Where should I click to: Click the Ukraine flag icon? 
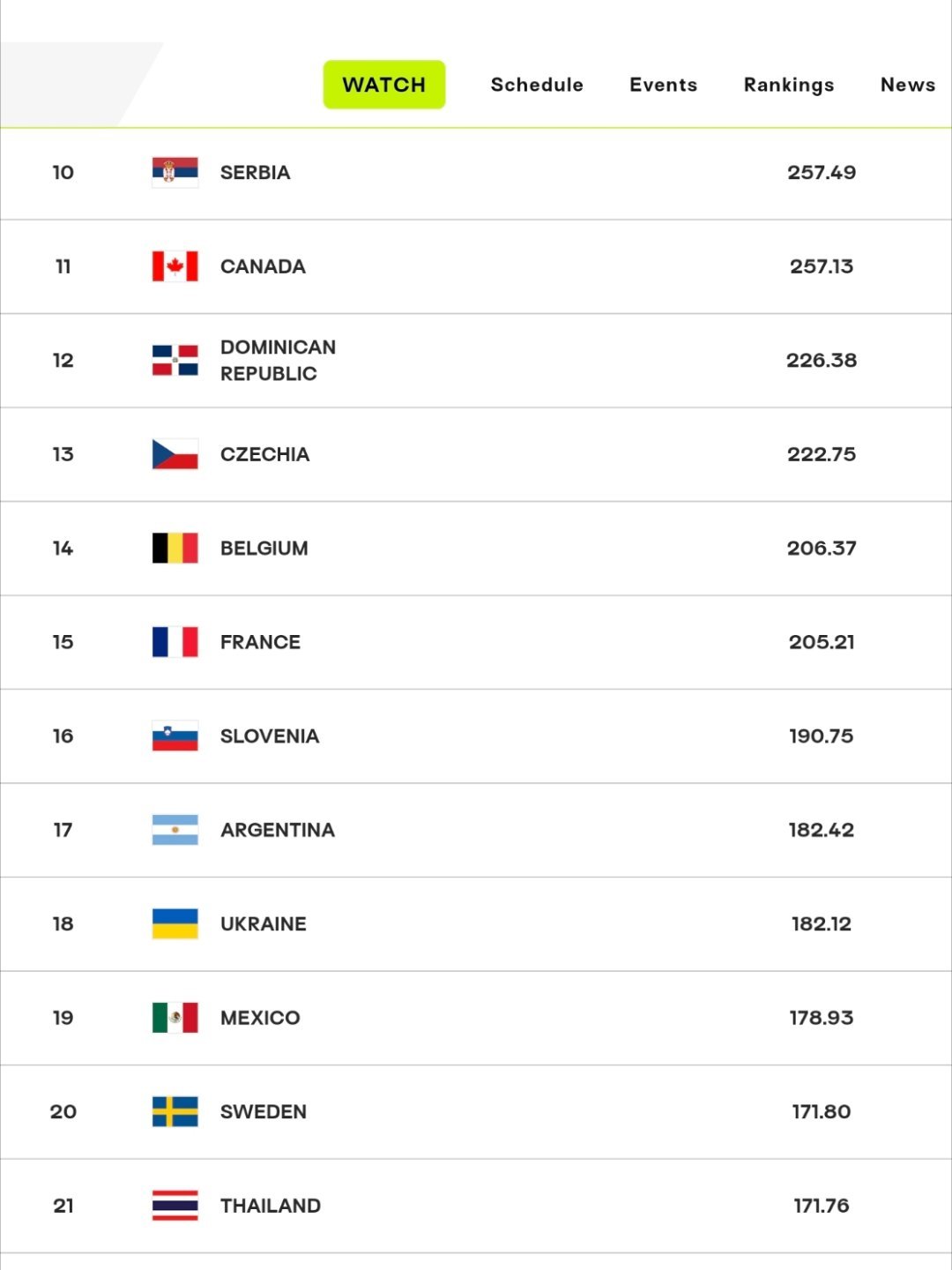[175, 923]
